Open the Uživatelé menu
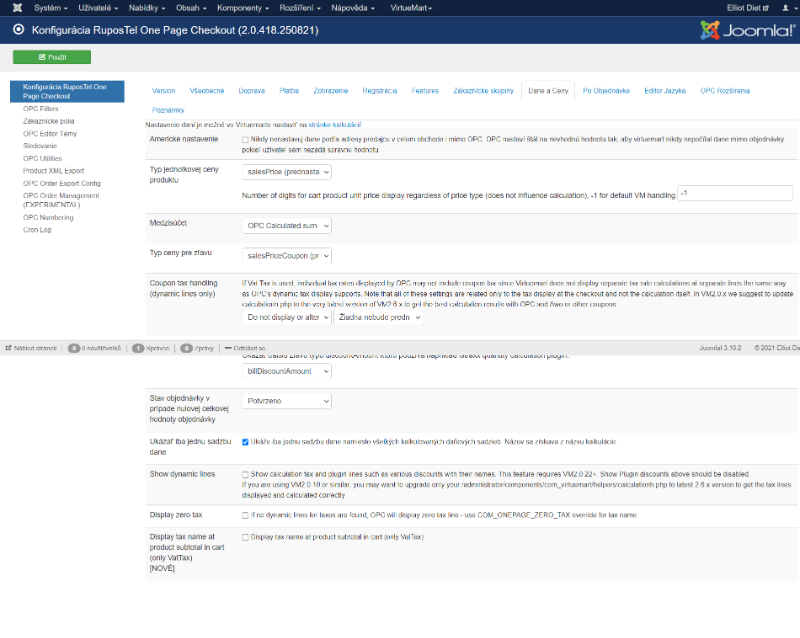 coord(98,8)
